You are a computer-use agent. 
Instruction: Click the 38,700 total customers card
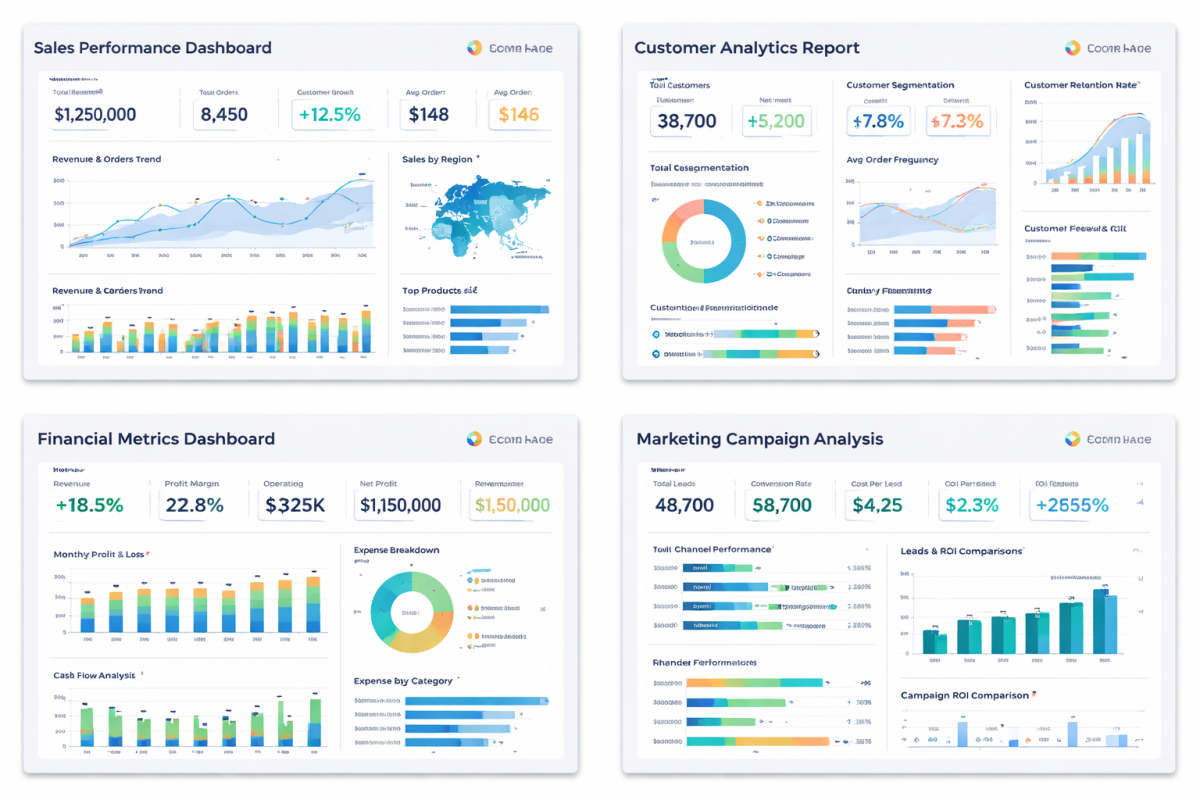pyautogui.click(x=687, y=121)
